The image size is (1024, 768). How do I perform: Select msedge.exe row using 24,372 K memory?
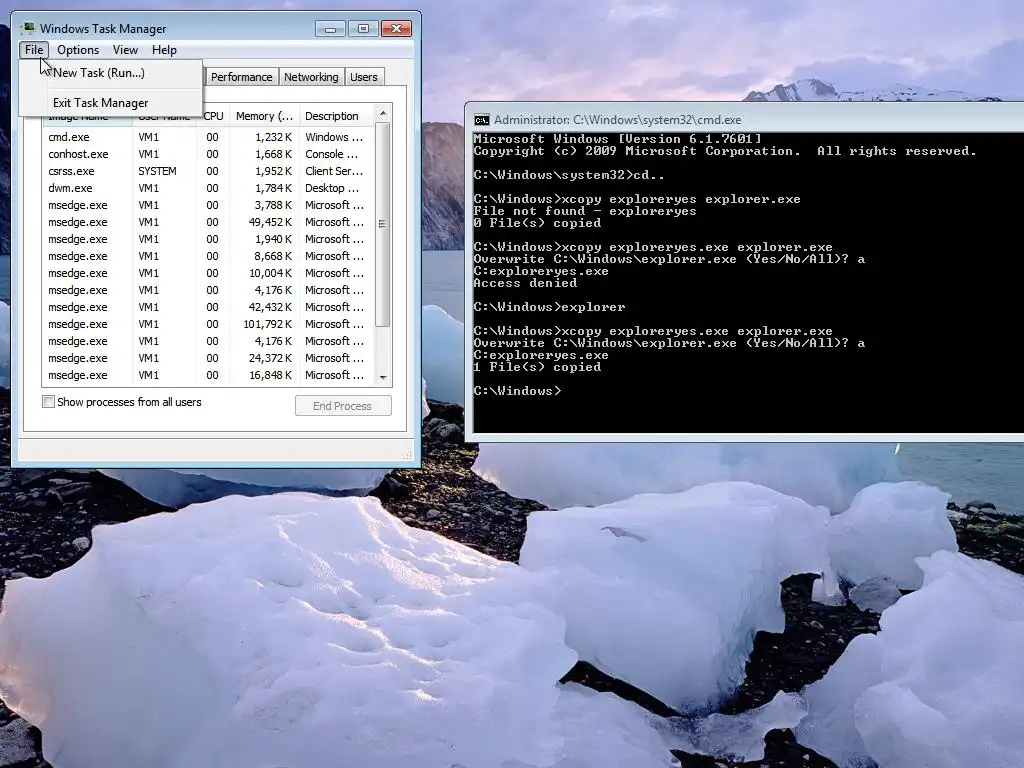tap(208, 358)
